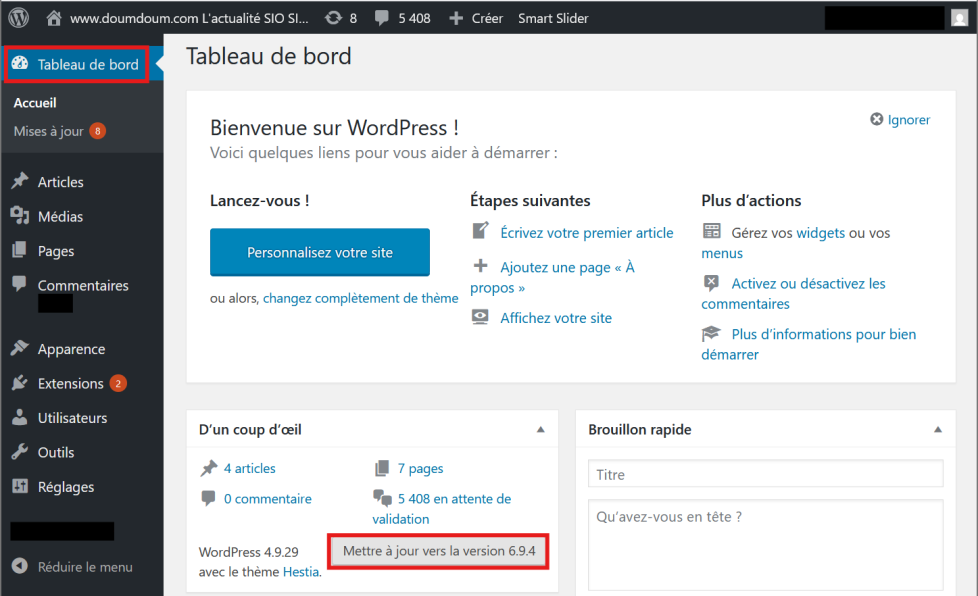978x596 pixels.
Task: Collapse the sidebar with Réduire le menu
Action: tap(72, 567)
